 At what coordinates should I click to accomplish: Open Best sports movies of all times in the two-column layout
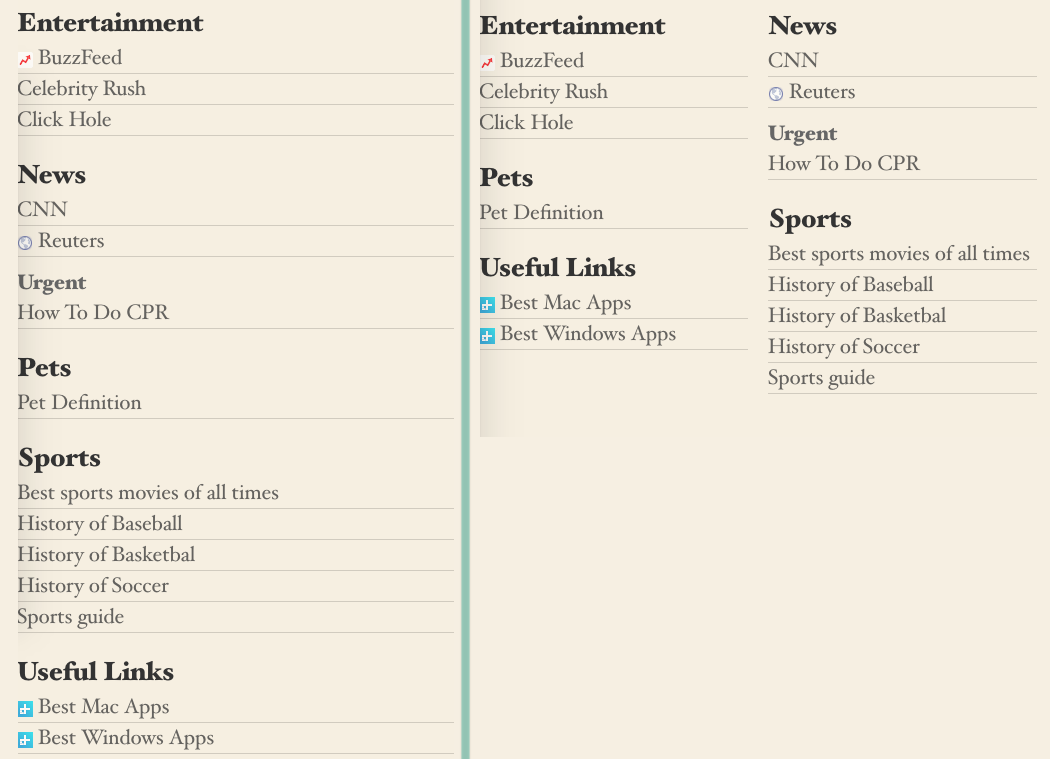[x=899, y=253]
